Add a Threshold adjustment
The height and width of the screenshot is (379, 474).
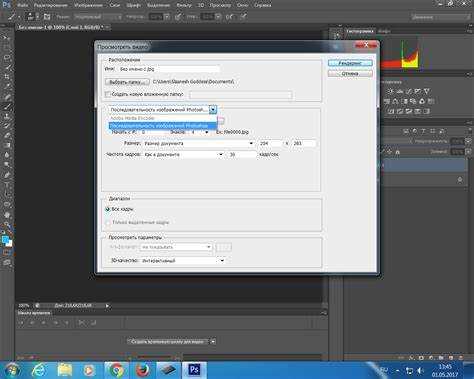409,111
